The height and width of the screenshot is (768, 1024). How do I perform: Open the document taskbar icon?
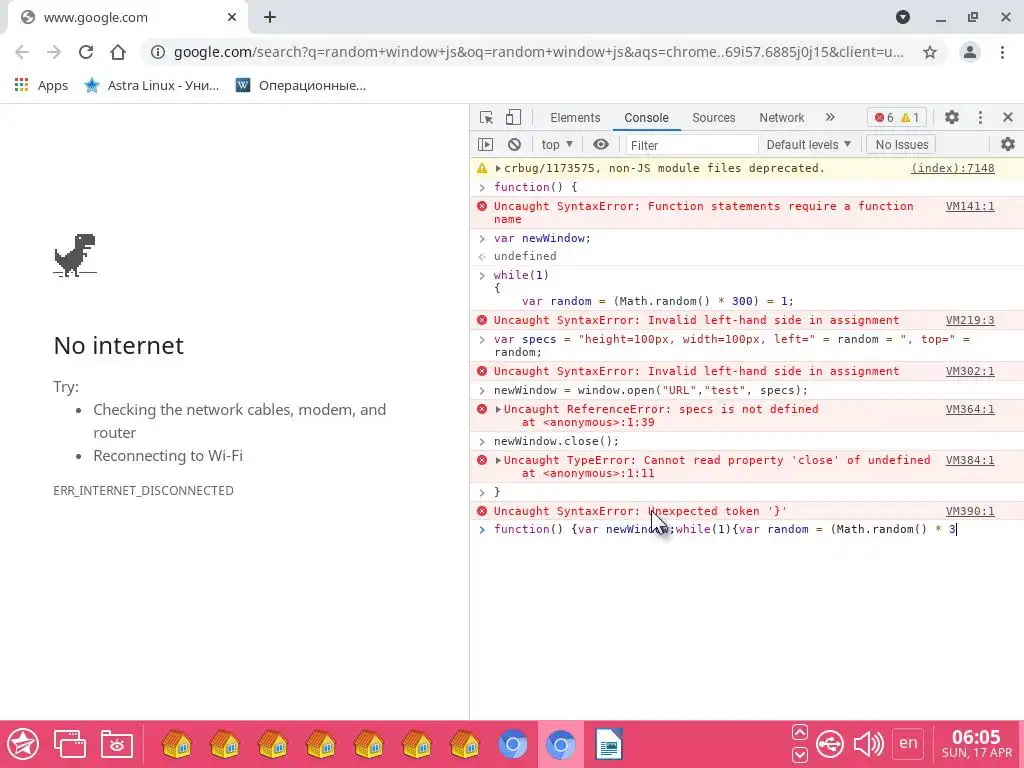pos(609,744)
